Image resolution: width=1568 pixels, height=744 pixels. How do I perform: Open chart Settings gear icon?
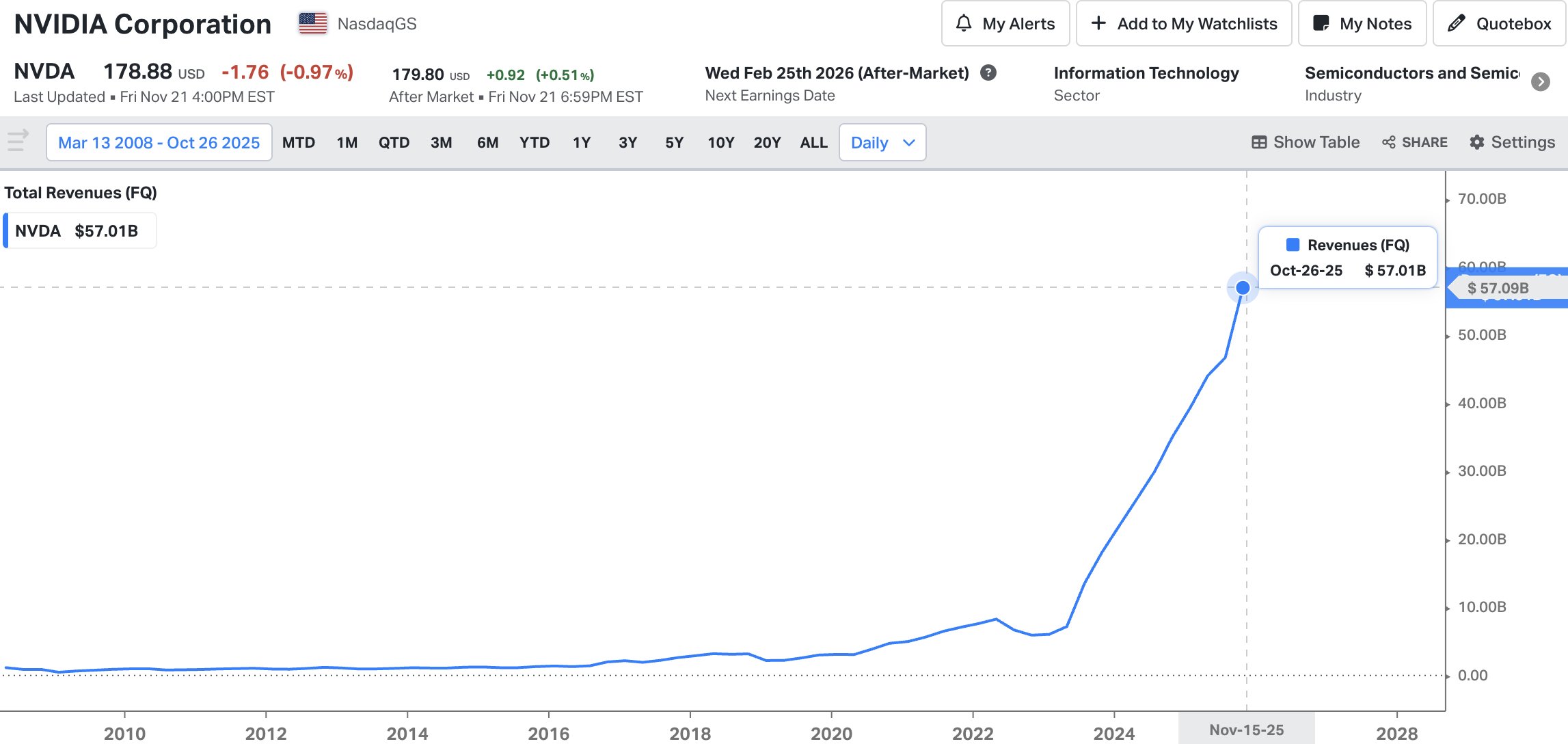[1477, 142]
